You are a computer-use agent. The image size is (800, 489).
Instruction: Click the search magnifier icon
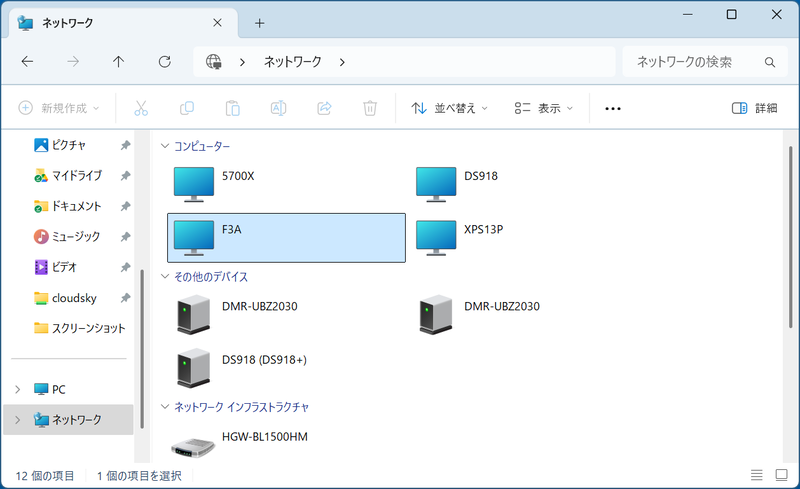pyautogui.click(x=770, y=62)
